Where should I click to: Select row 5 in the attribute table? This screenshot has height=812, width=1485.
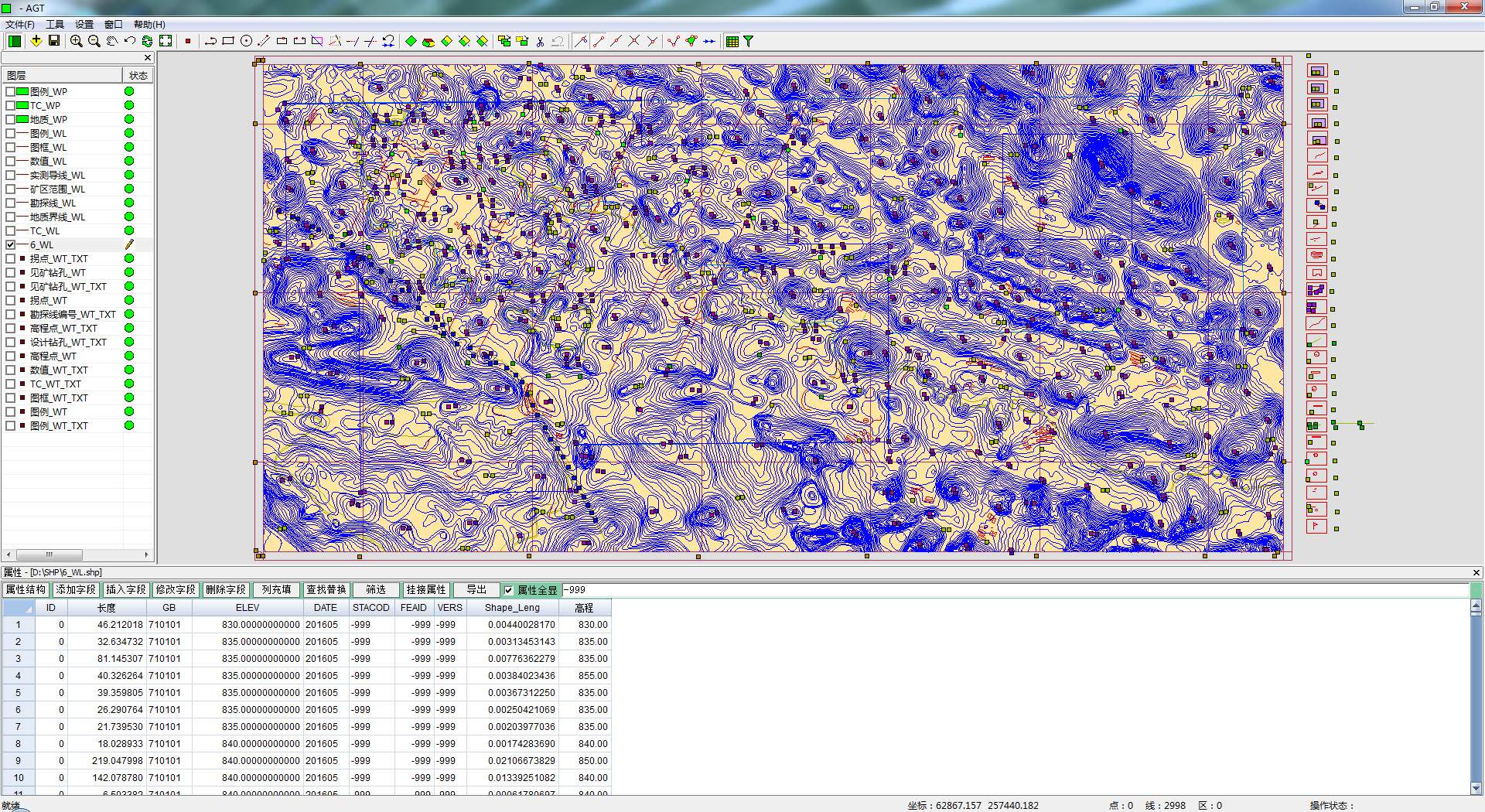pyautogui.click(x=19, y=693)
